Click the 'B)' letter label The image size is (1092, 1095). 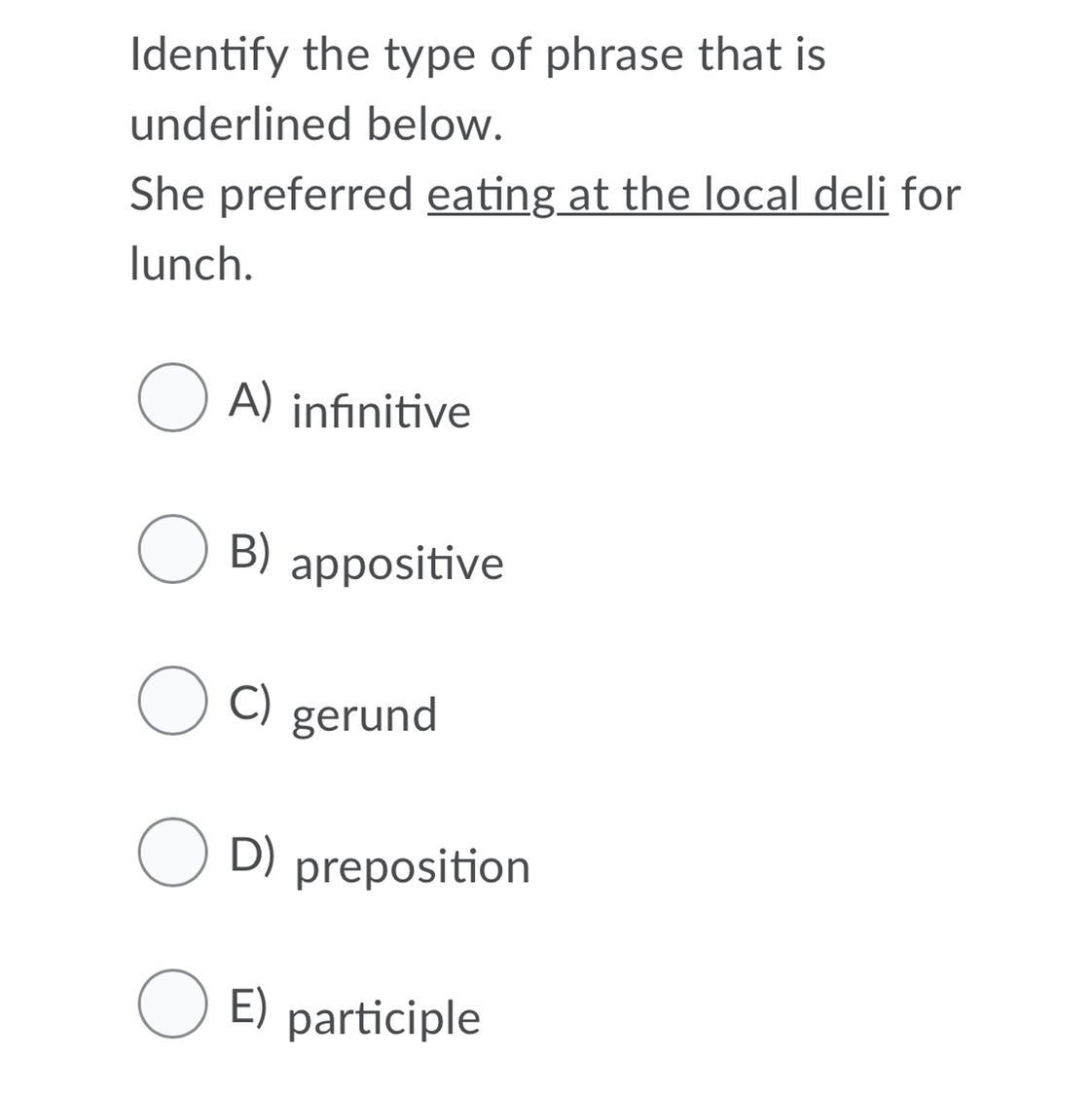click(250, 552)
